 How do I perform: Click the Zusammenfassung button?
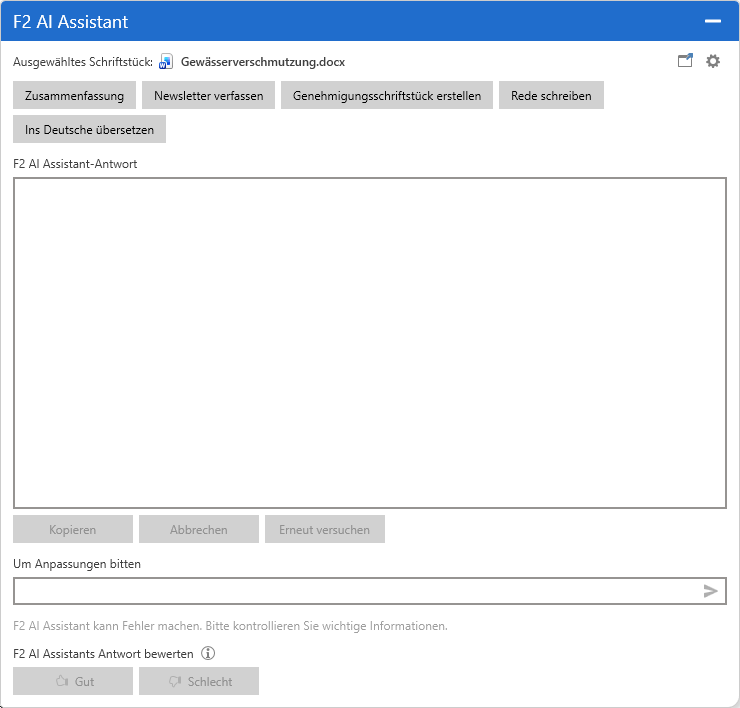(x=75, y=95)
